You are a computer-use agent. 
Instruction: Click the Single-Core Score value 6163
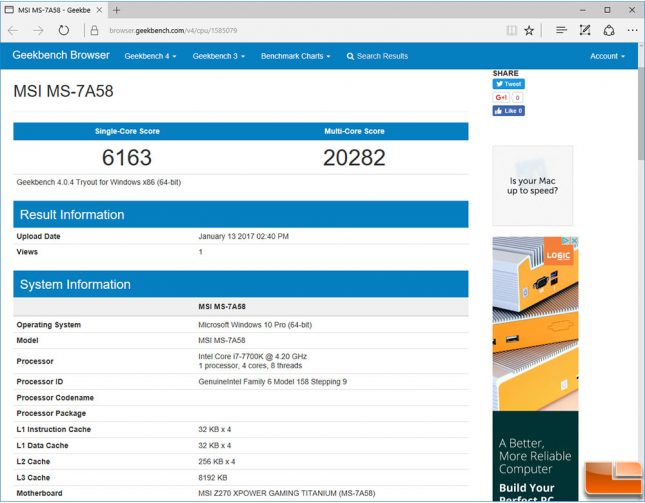127,157
